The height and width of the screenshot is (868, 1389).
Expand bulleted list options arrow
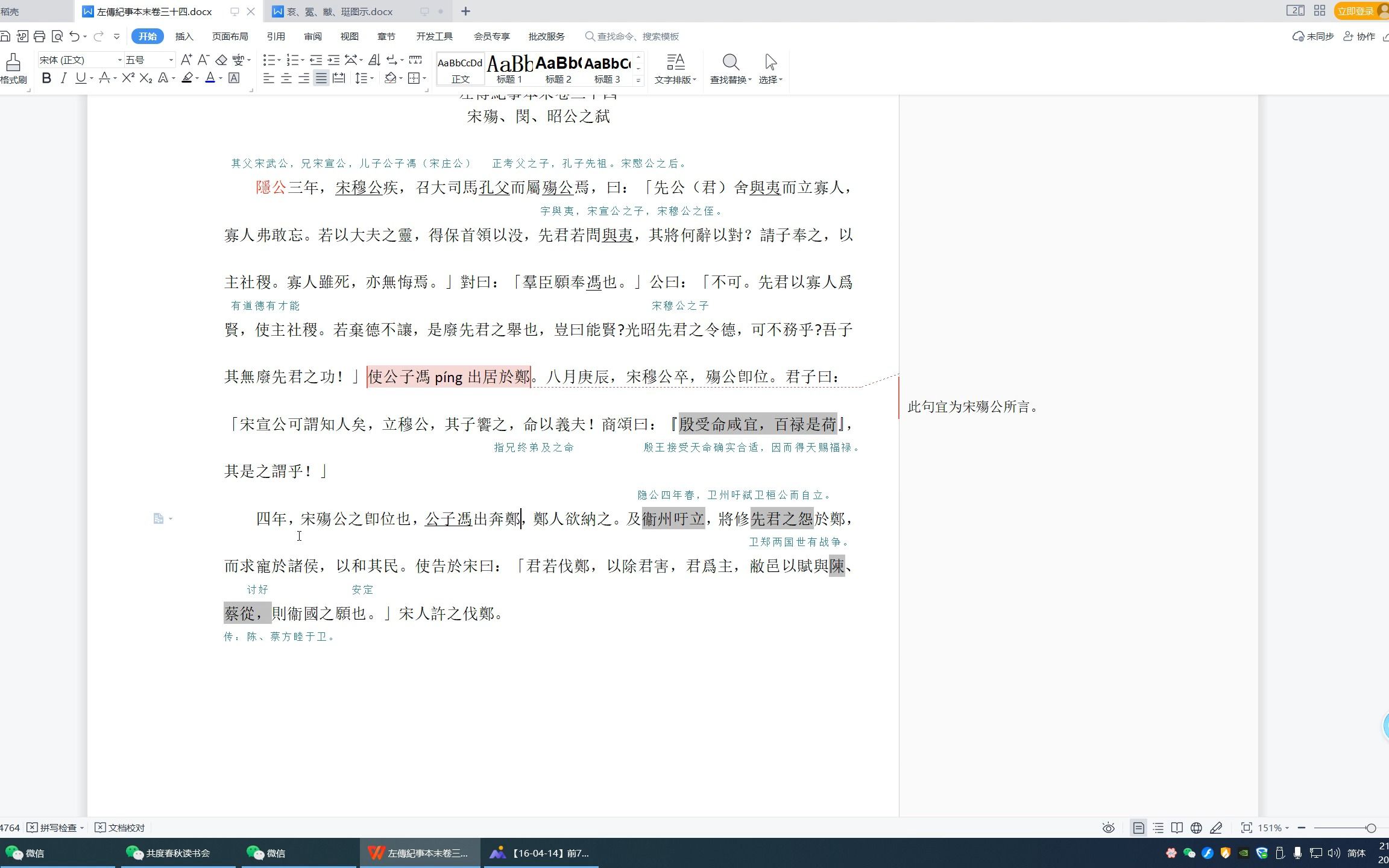(x=279, y=60)
